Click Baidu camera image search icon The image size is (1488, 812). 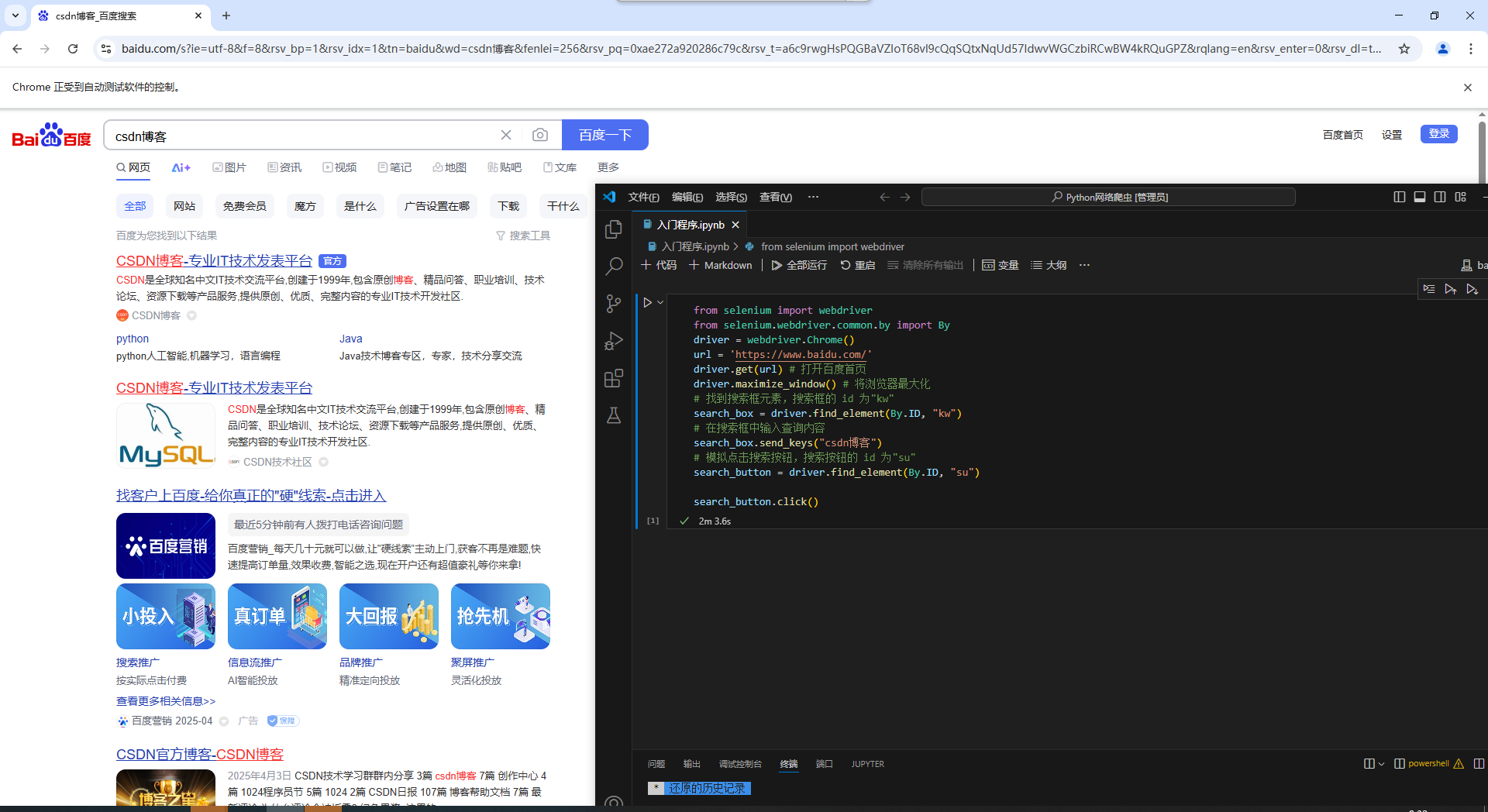tap(540, 135)
